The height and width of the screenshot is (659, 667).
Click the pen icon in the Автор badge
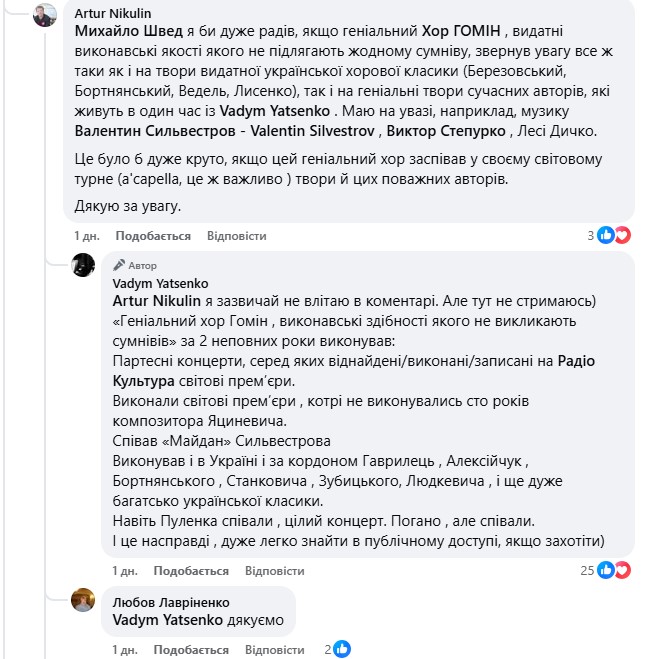tap(120, 266)
